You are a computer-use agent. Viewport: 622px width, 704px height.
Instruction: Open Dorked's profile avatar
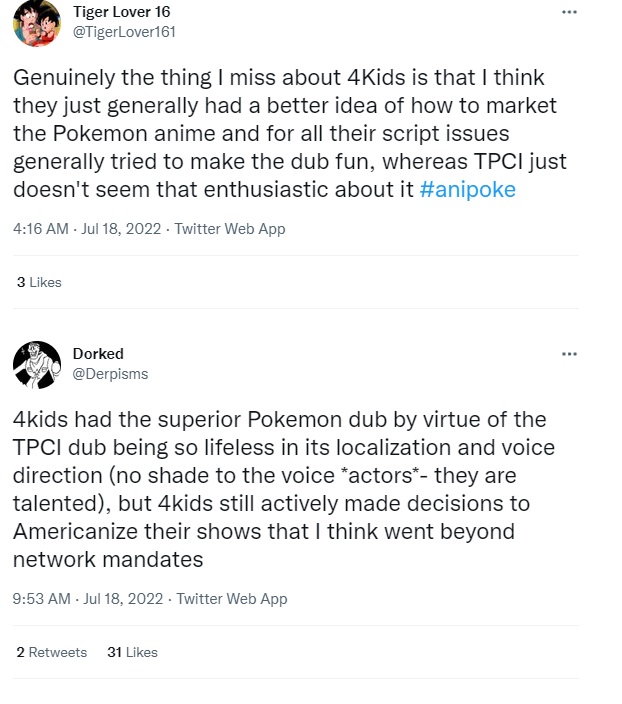coord(36,364)
